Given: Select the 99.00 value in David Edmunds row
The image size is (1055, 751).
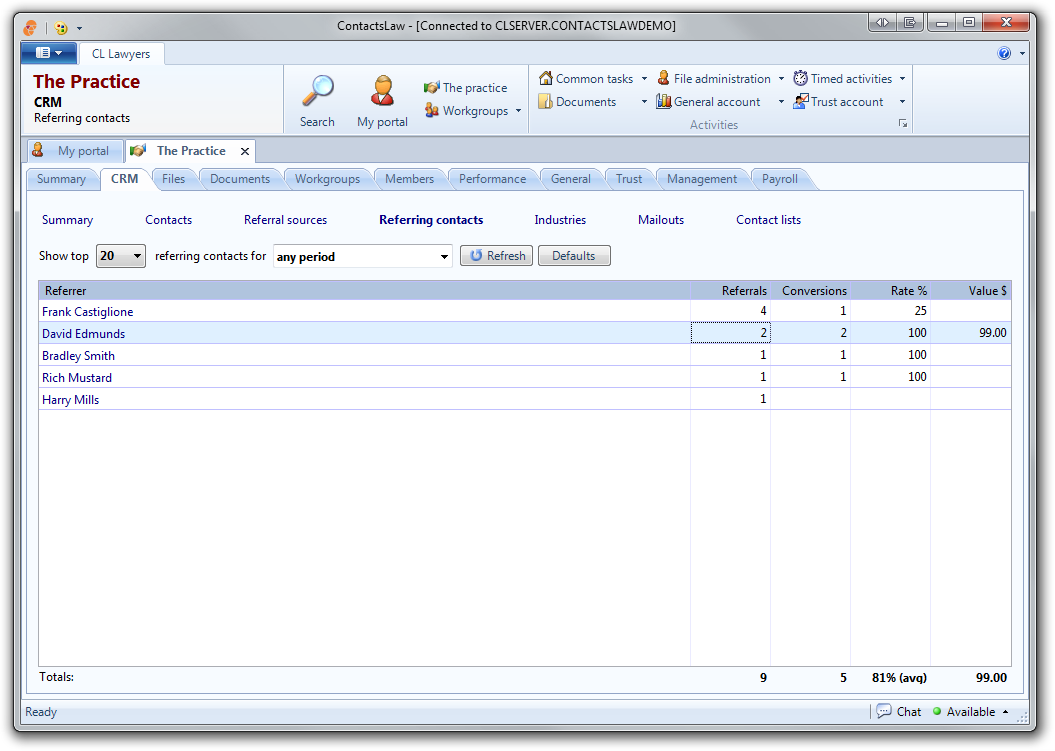Looking at the screenshot, I should [x=992, y=333].
